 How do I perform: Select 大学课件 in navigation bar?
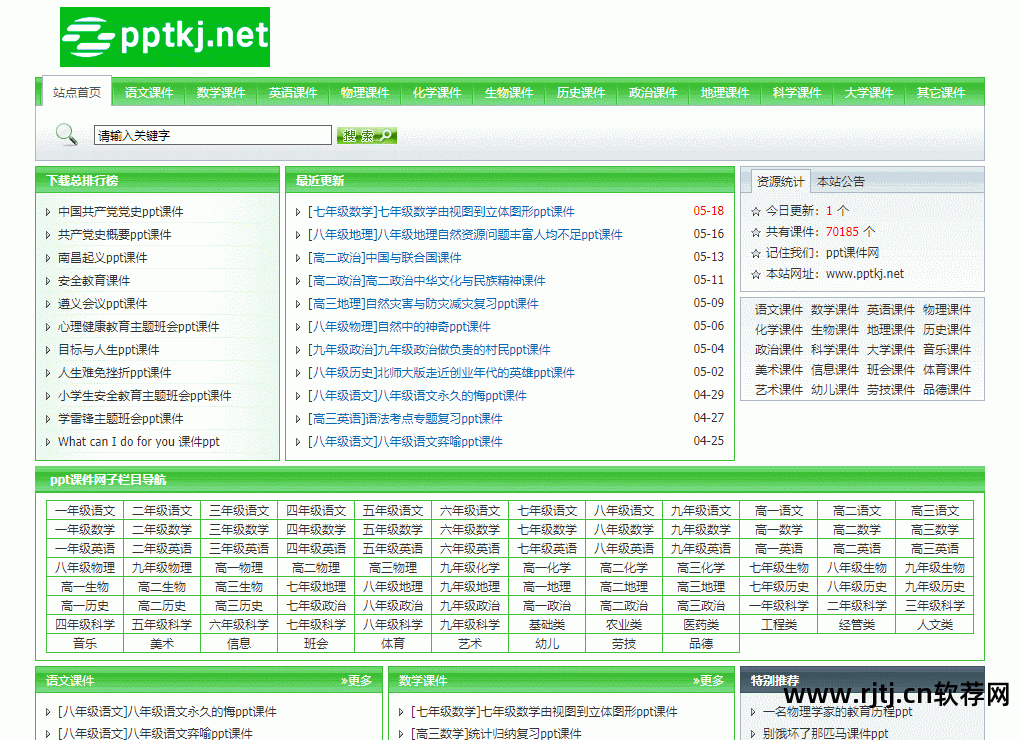coord(869,93)
